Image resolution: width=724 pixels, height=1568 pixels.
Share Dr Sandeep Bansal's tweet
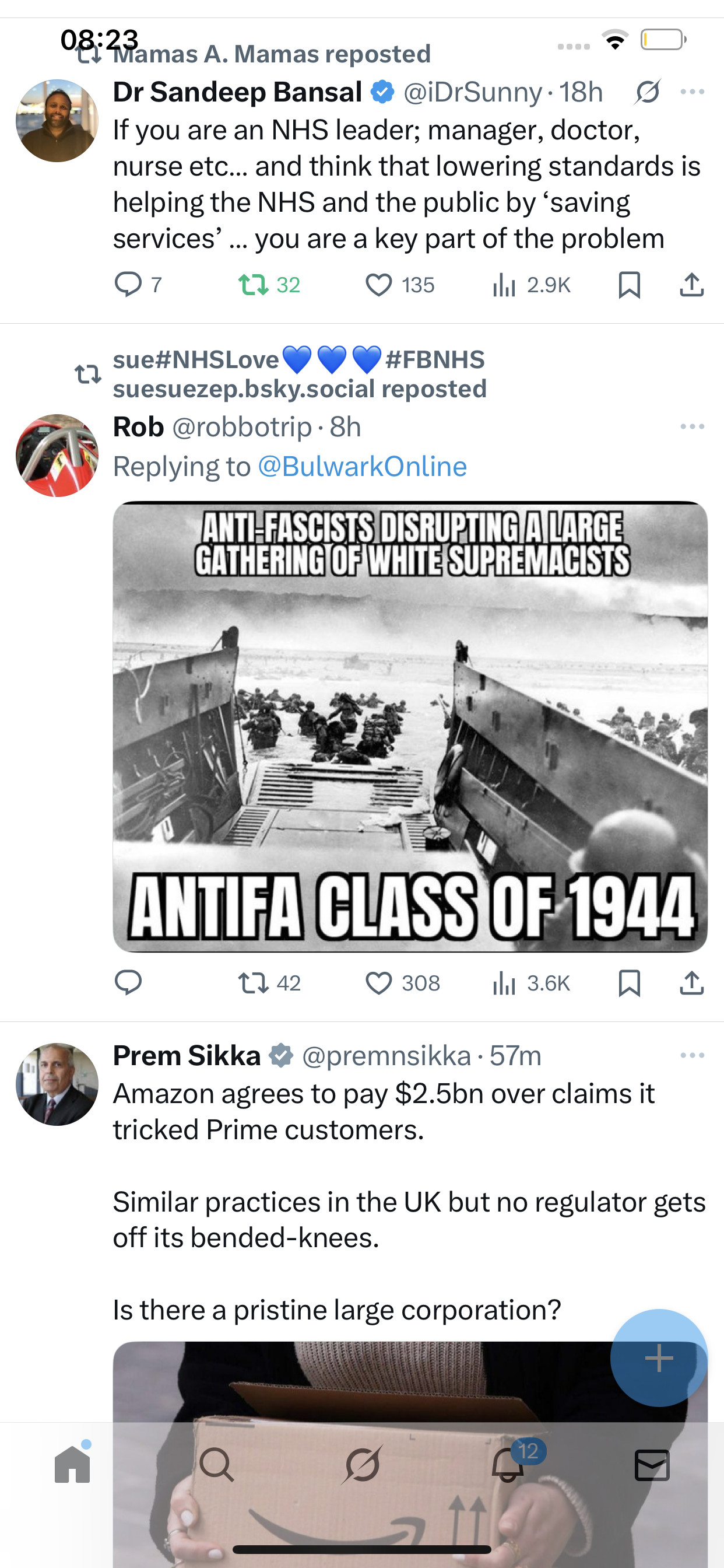click(x=691, y=284)
